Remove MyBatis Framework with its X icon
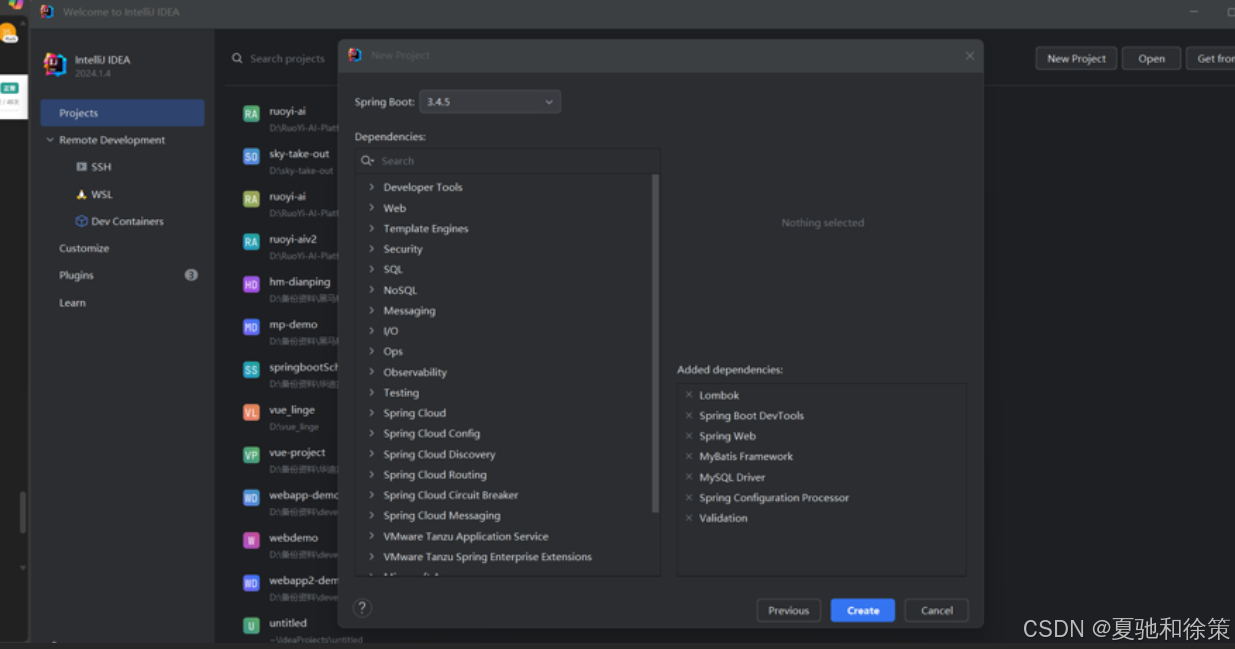 pos(689,456)
